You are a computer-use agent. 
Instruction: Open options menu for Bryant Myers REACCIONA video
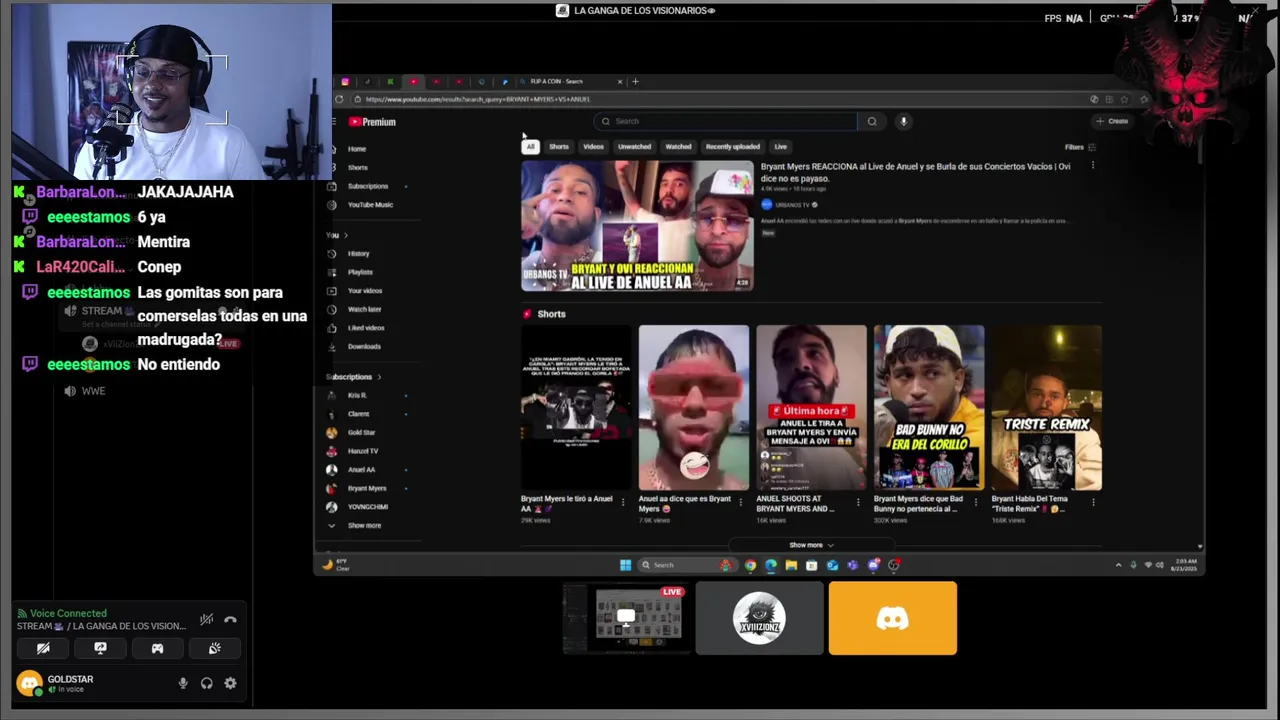click(x=1092, y=166)
